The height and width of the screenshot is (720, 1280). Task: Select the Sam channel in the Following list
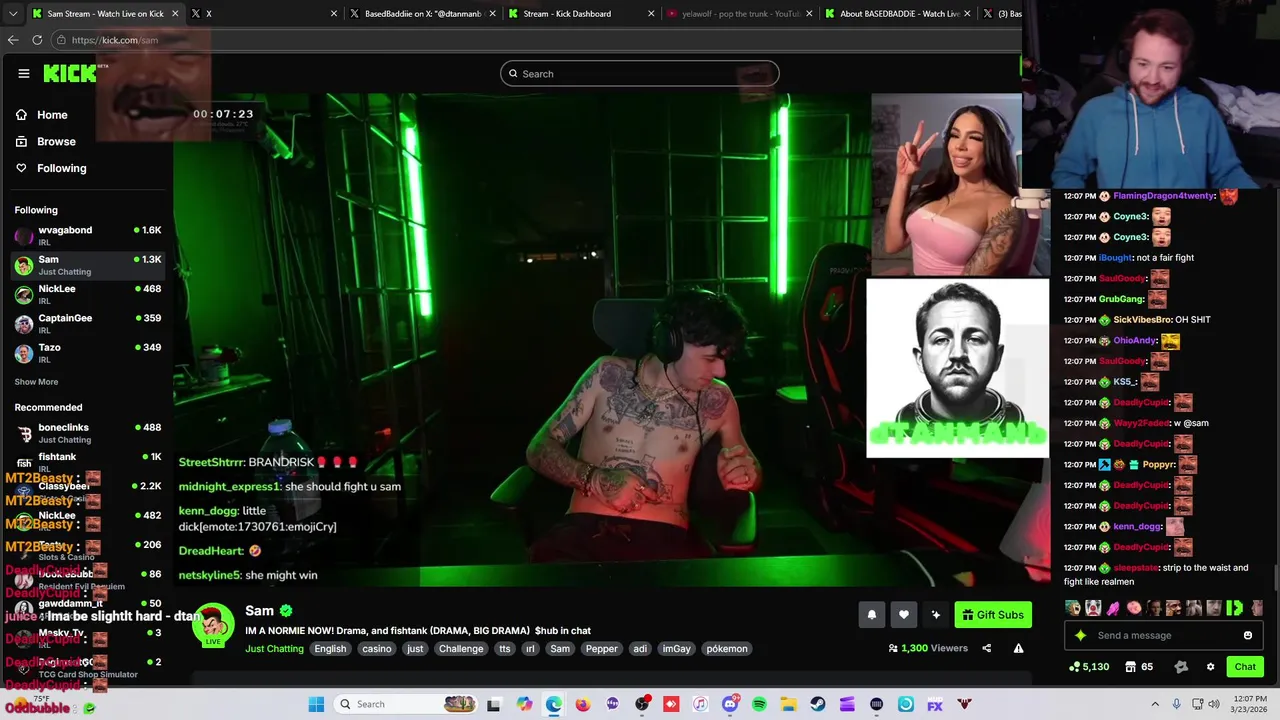87,265
